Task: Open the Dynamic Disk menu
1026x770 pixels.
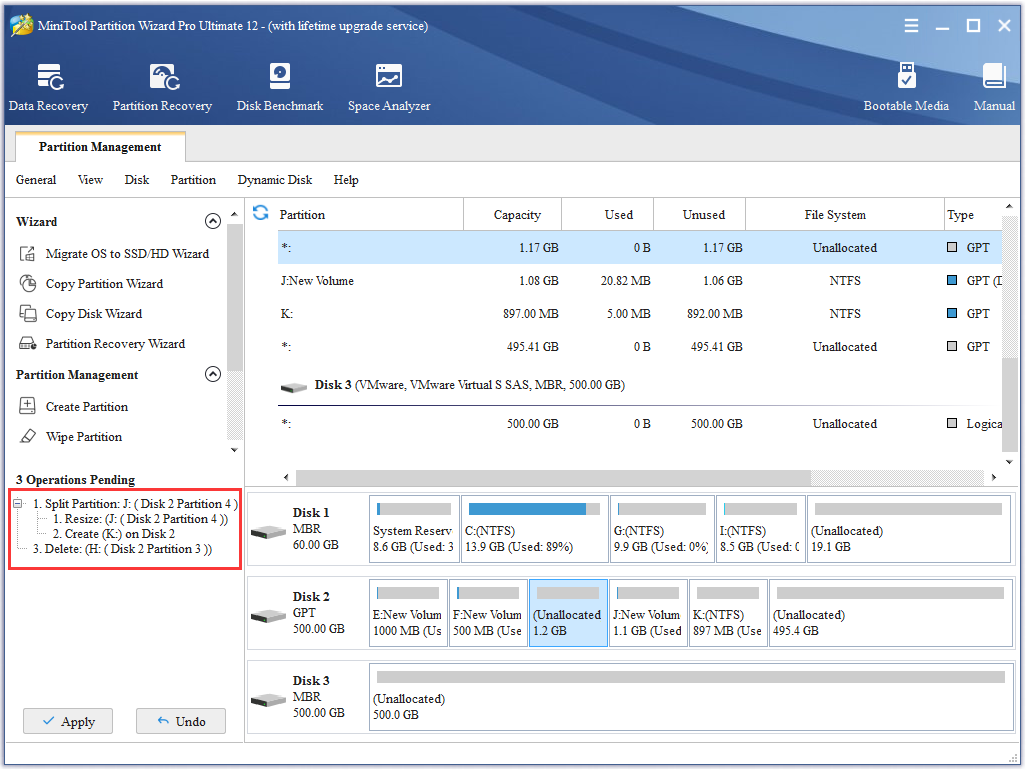Action: (x=275, y=180)
